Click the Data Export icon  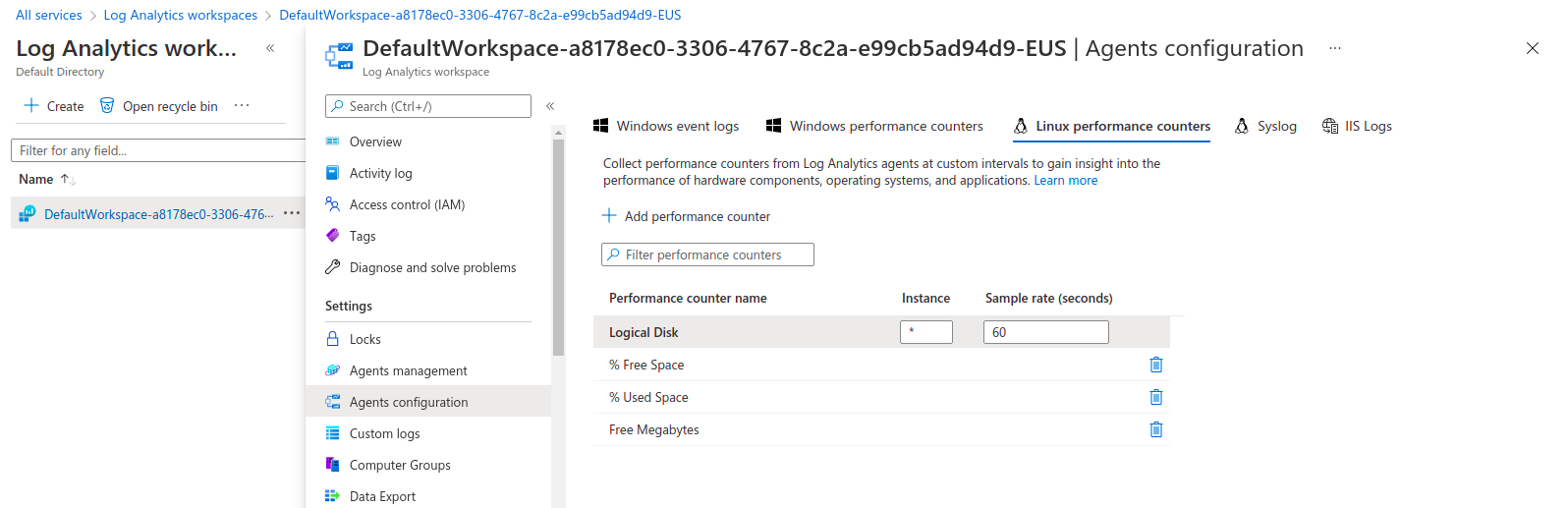point(332,496)
